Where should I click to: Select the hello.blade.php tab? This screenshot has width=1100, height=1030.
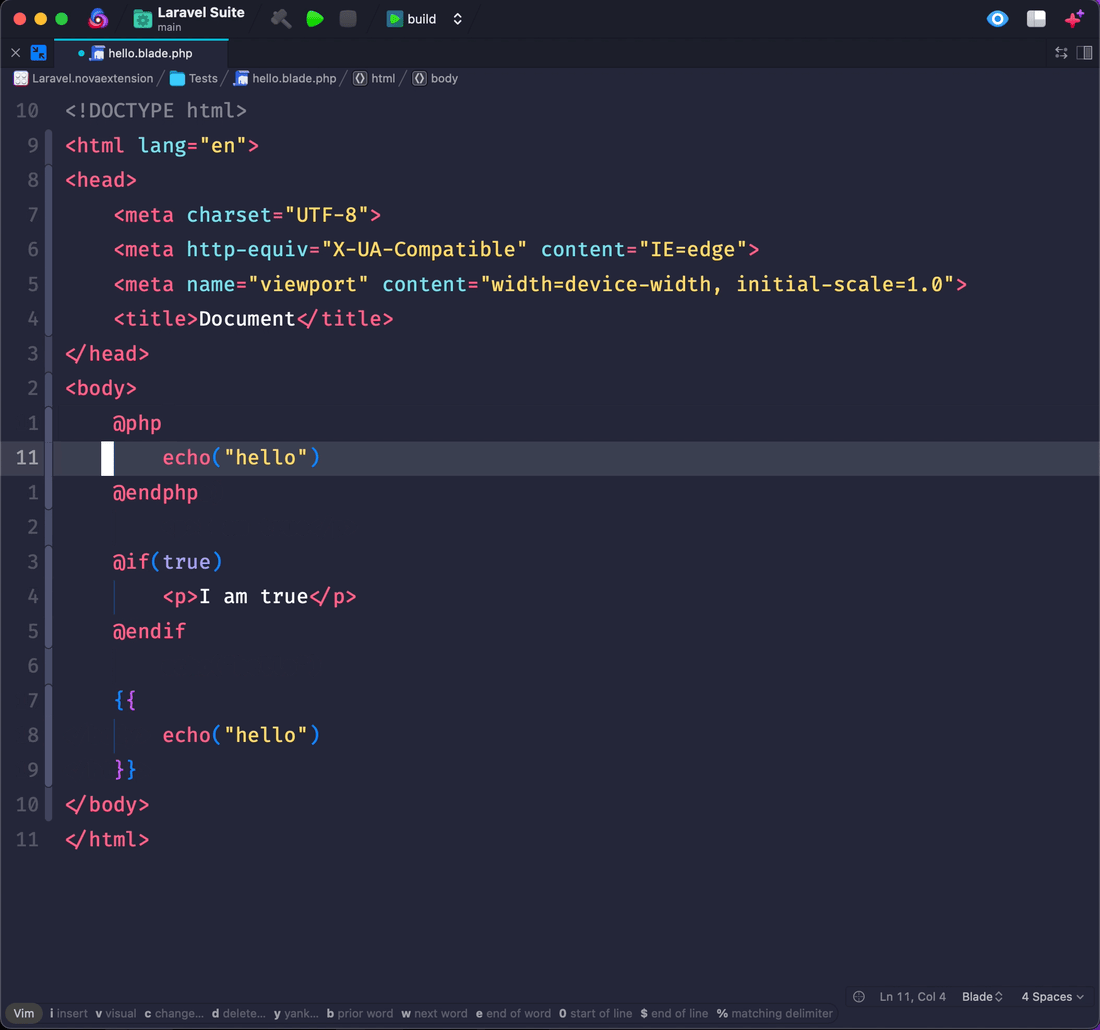pyautogui.click(x=140, y=52)
